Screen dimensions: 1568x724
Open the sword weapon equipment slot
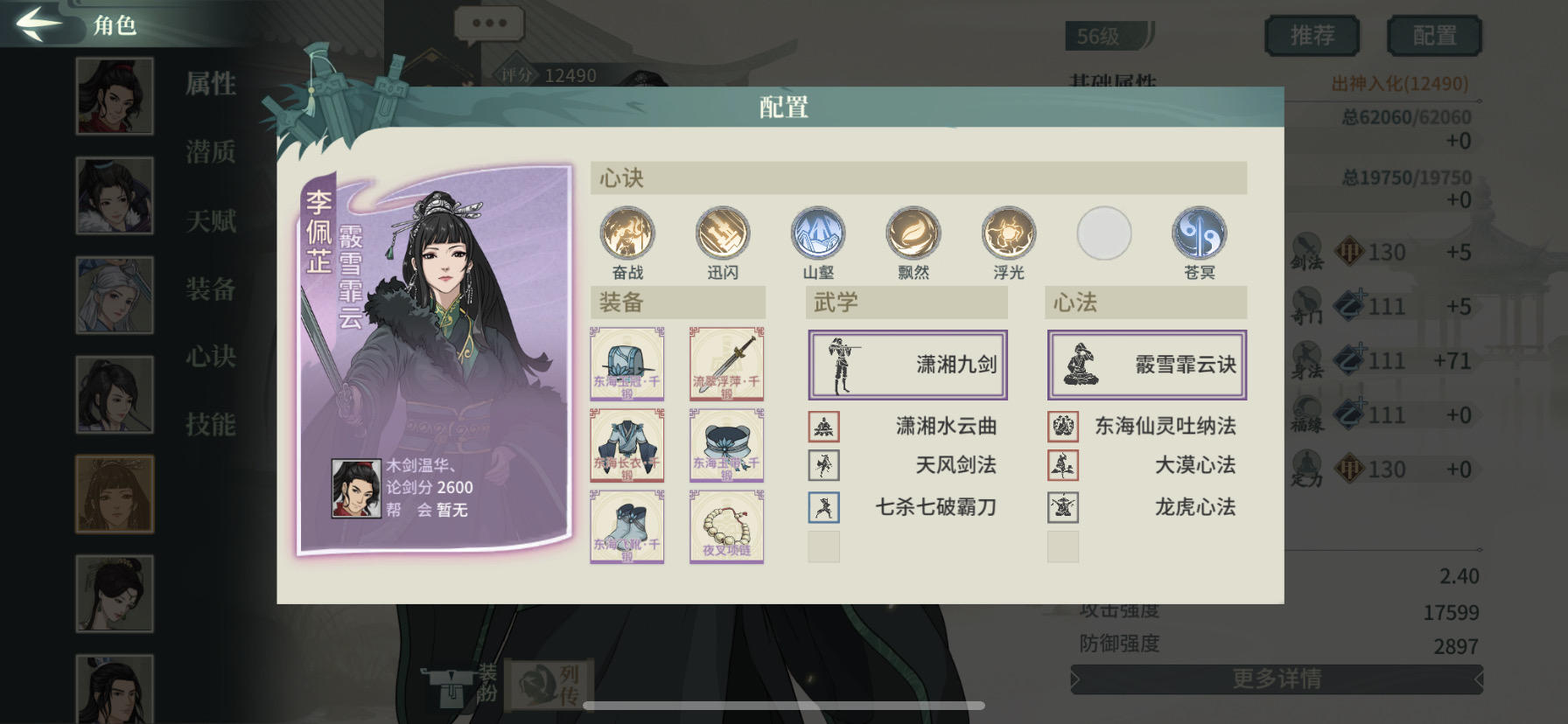click(x=726, y=364)
